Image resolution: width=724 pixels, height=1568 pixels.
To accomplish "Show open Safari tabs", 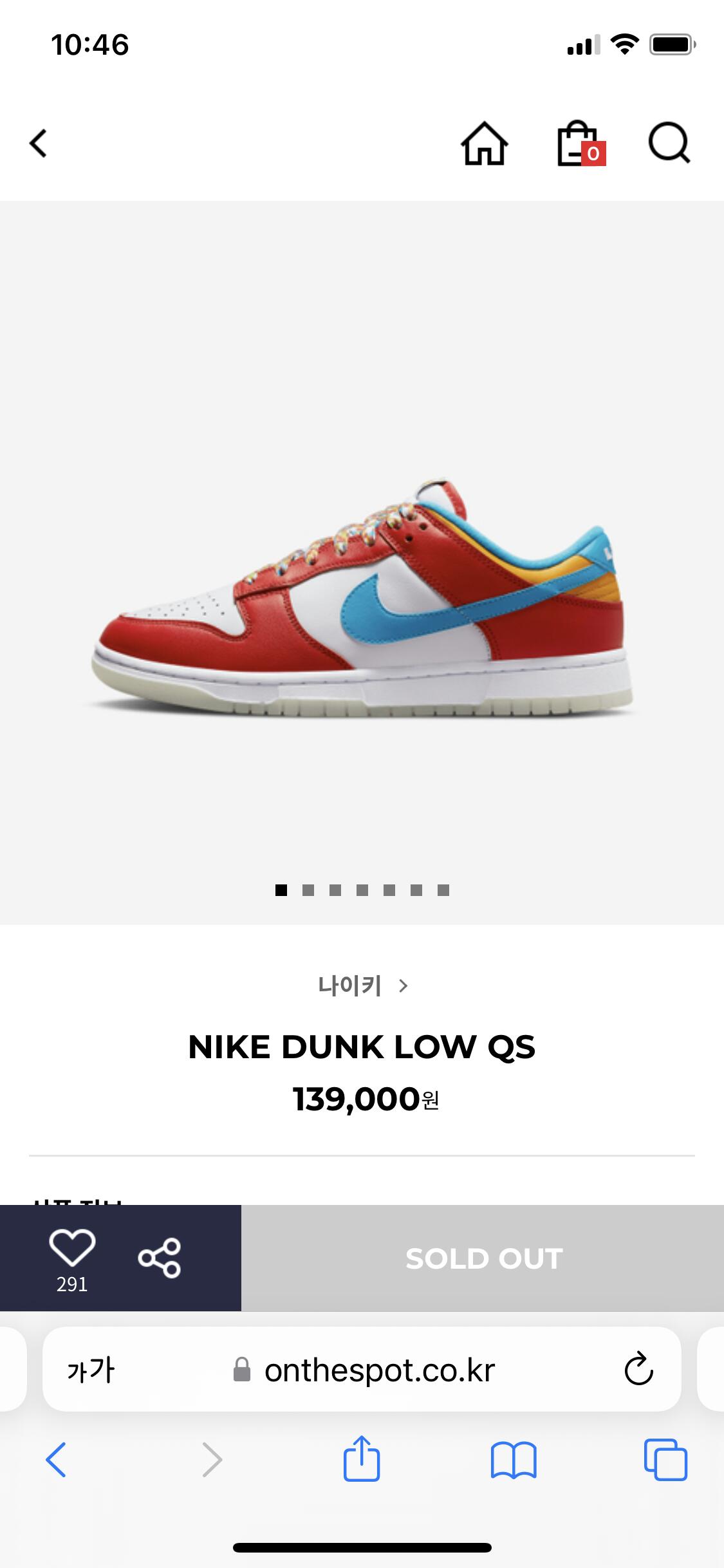I will pyautogui.click(x=665, y=1459).
